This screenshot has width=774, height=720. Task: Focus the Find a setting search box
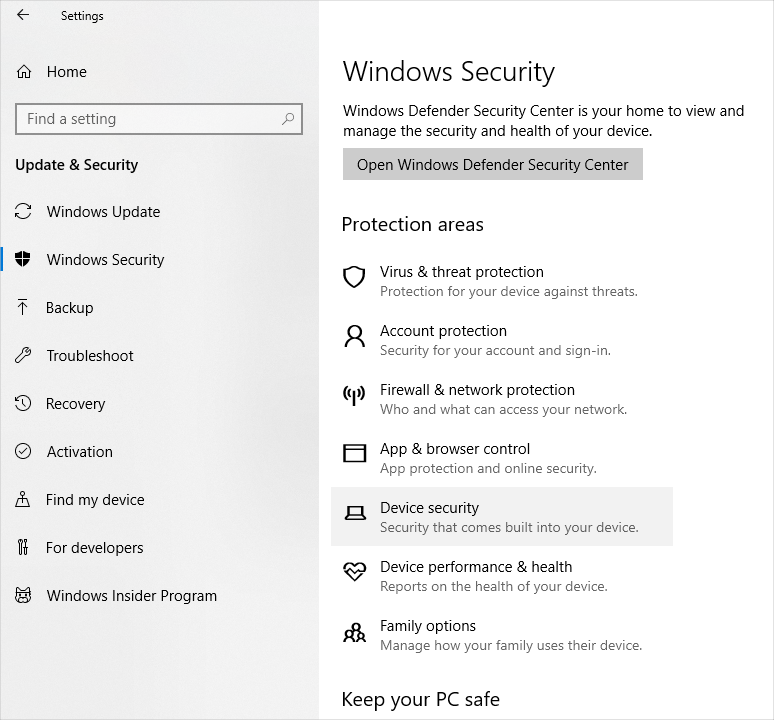coord(150,119)
